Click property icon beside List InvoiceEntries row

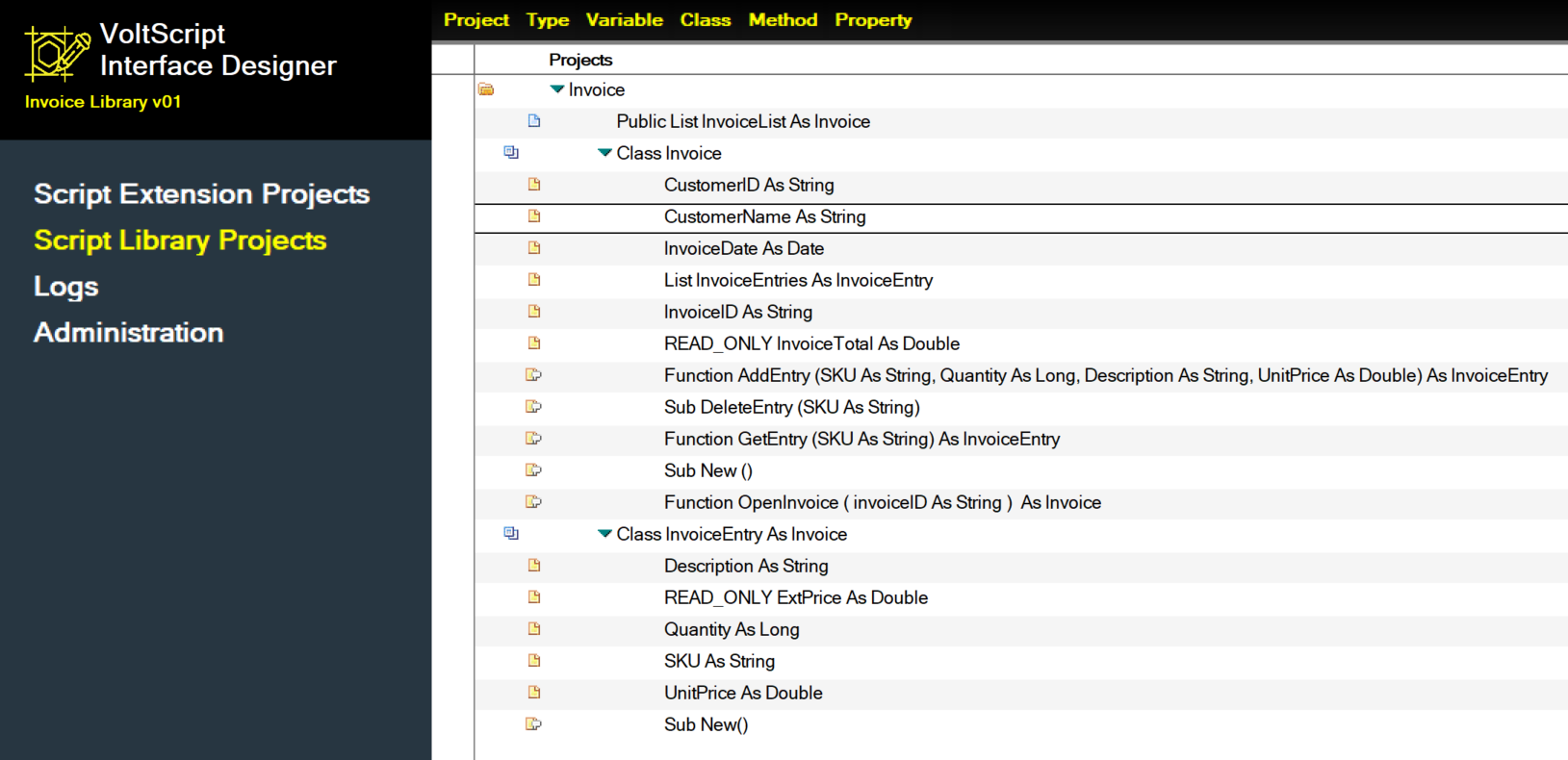[534, 280]
